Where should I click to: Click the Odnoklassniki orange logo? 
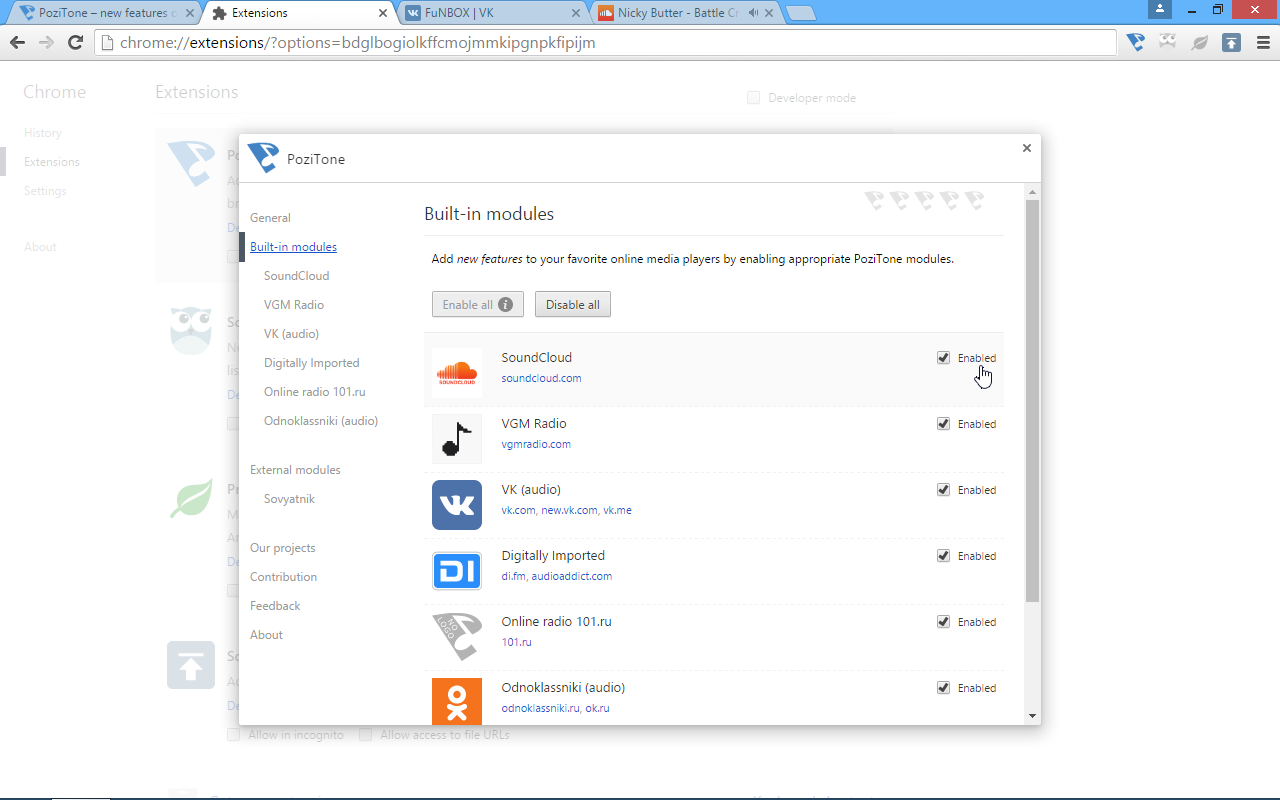[457, 701]
